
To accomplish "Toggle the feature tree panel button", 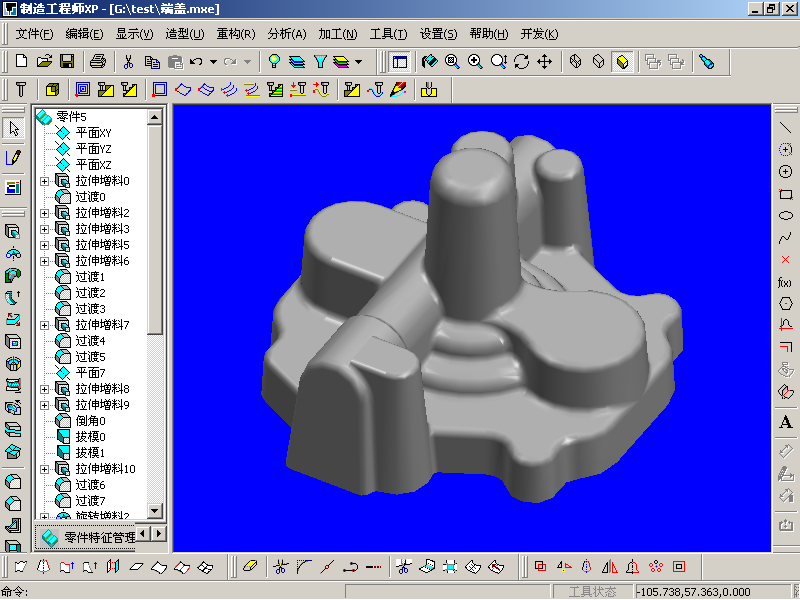I will click(x=399, y=61).
